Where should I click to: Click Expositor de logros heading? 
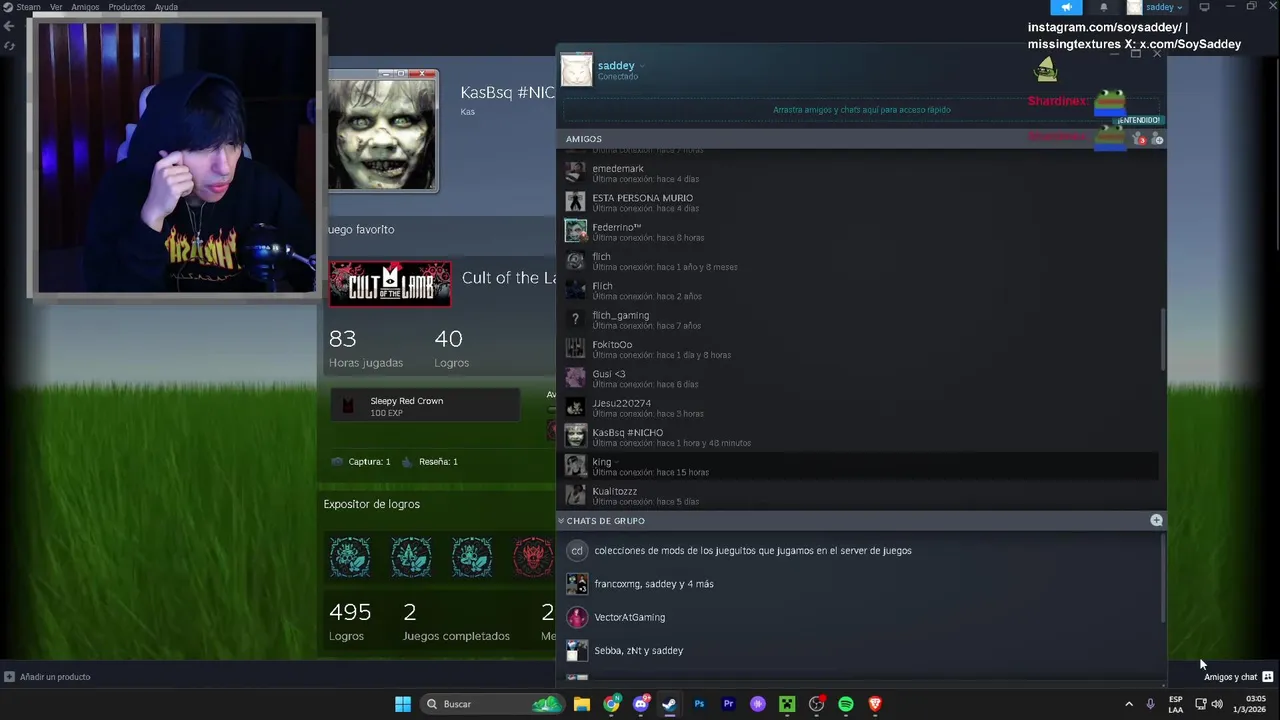(371, 504)
